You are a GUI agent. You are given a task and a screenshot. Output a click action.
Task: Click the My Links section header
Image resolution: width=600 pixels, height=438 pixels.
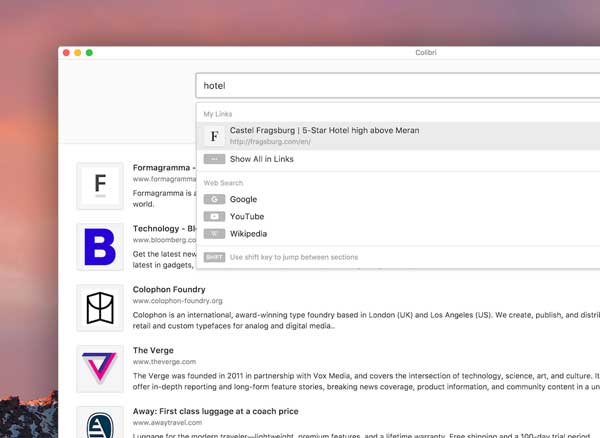coord(218,114)
